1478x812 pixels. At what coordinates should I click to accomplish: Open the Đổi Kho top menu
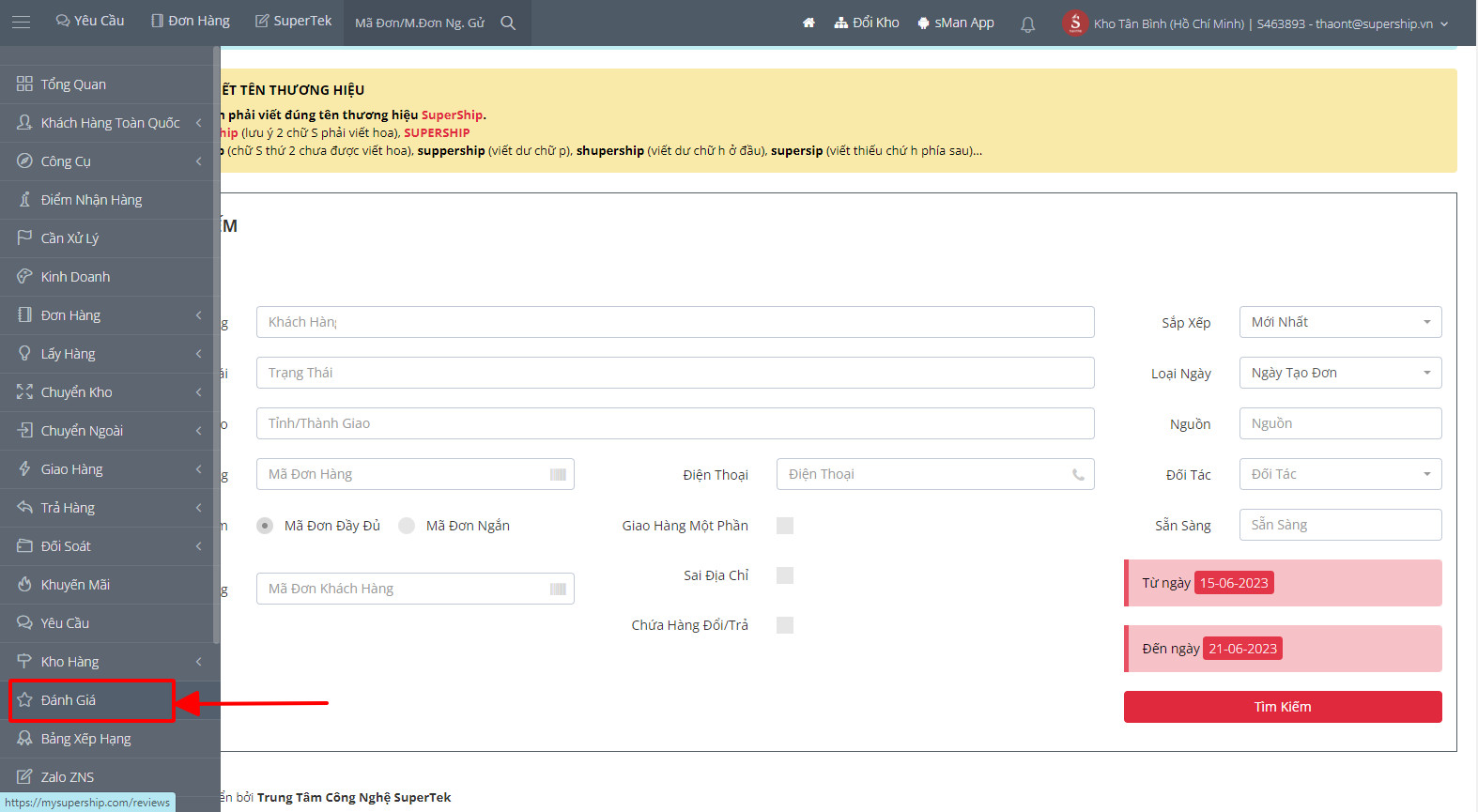(867, 23)
